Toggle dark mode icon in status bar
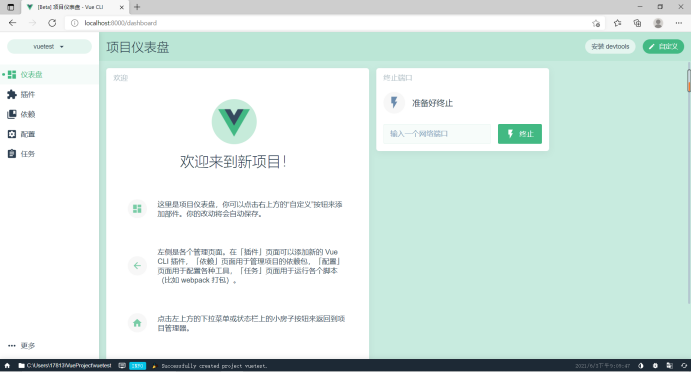 [641, 365]
